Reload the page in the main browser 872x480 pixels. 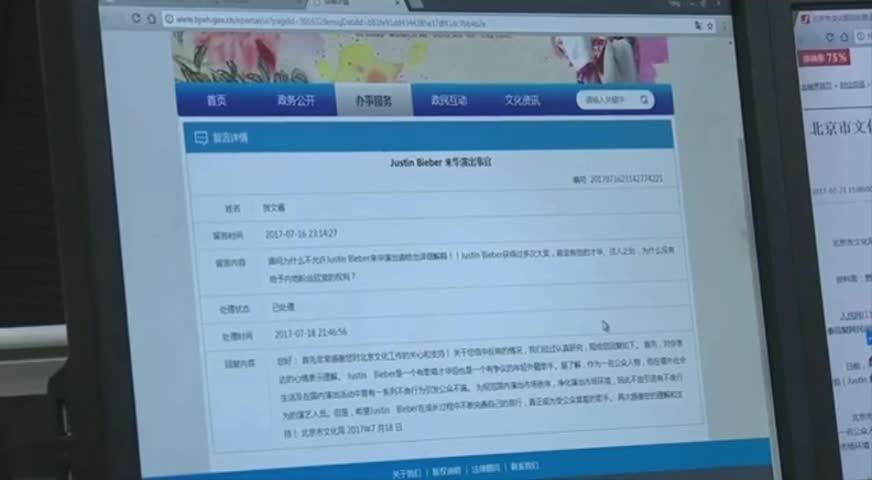click(x=136, y=18)
